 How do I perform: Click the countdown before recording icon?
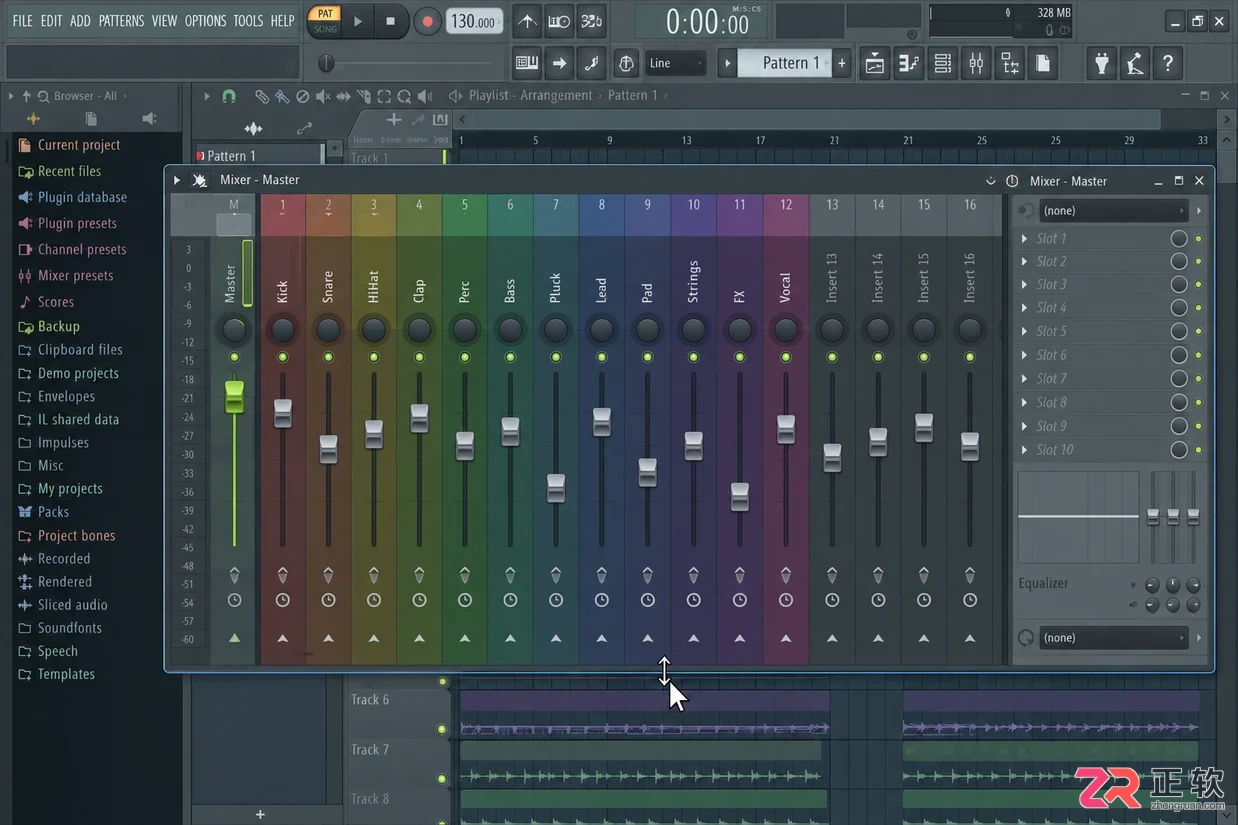[560, 21]
